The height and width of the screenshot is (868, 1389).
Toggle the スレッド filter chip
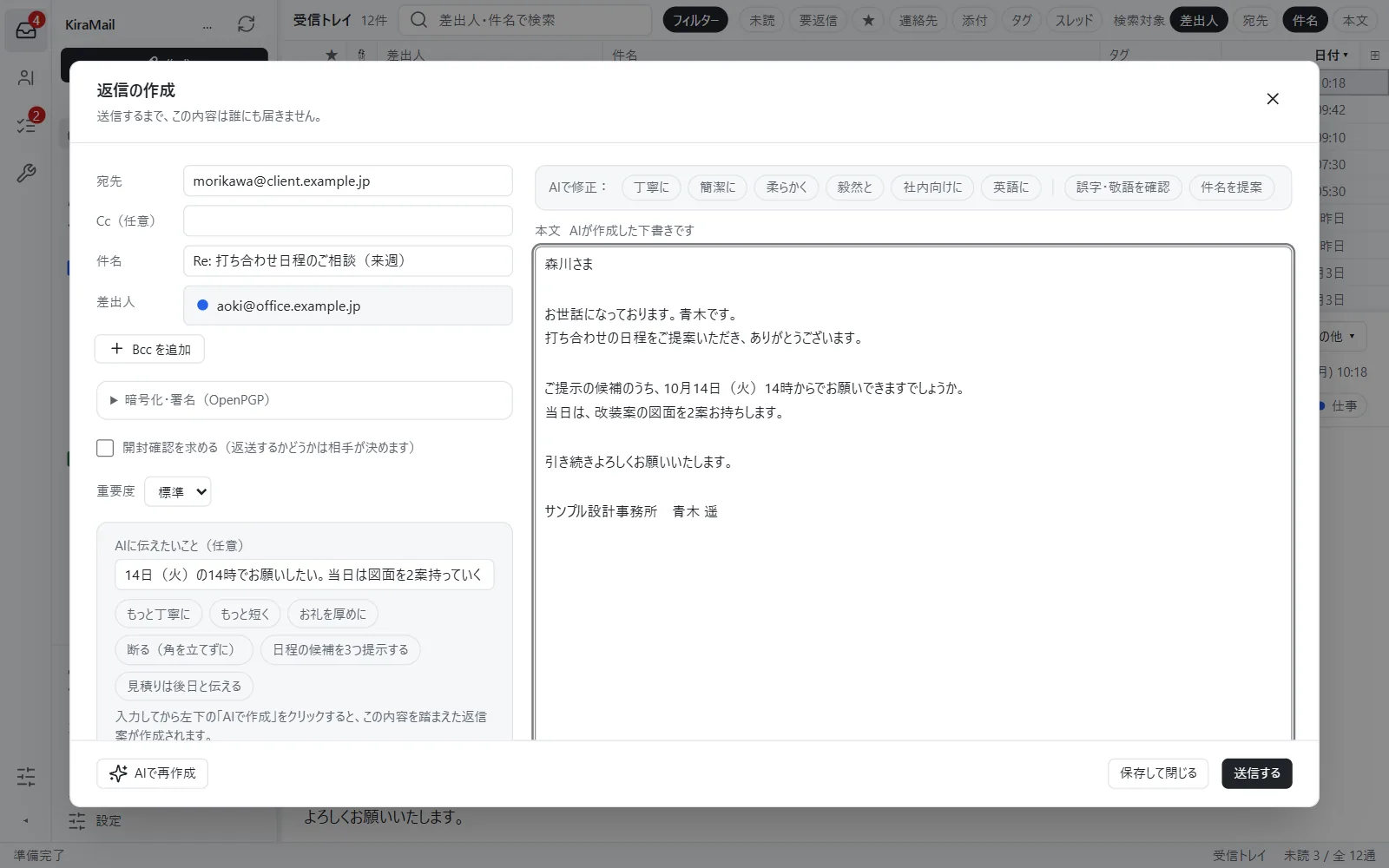pos(1074,20)
